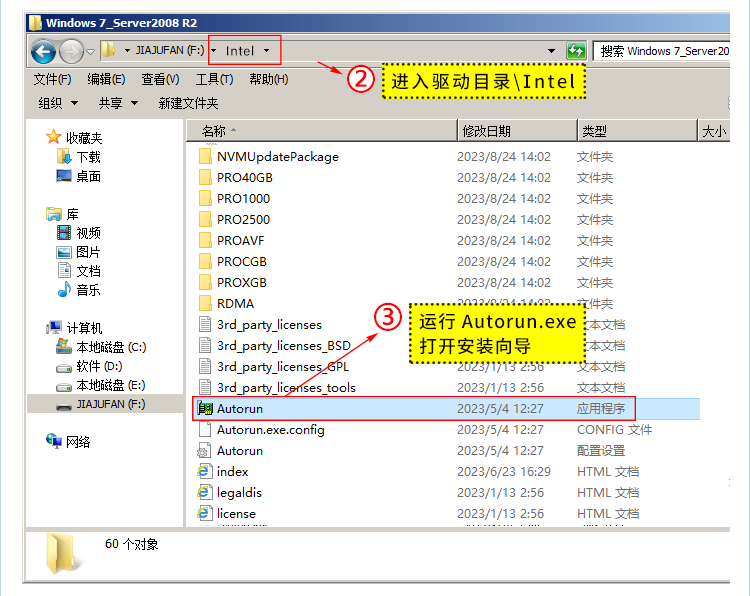Open the 编辑(E) menu
This screenshot has height=596, width=750.
coord(106,79)
